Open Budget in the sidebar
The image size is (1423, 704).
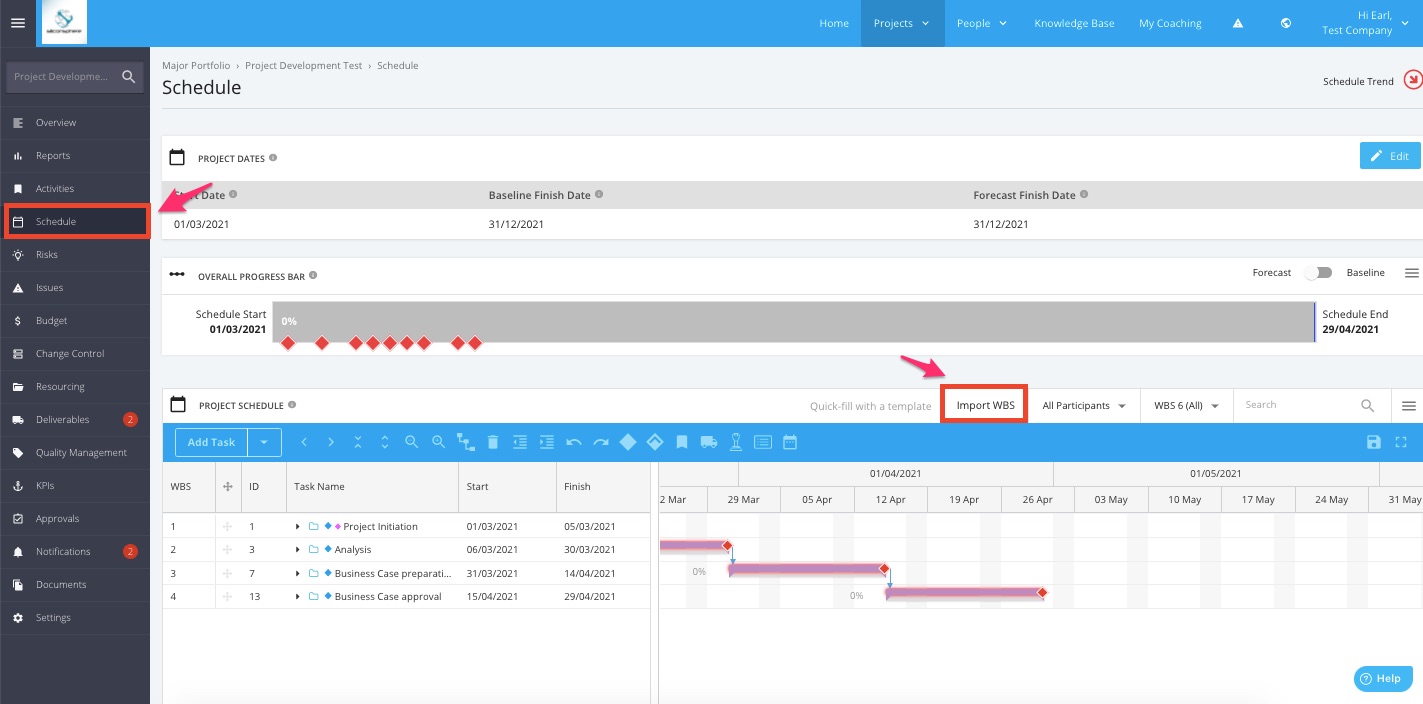75,320
